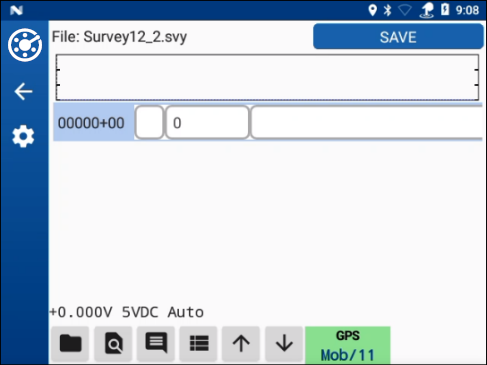The image size is (487, 365).
Task: Tap the location pin in status bar
Action: point(372,10)
